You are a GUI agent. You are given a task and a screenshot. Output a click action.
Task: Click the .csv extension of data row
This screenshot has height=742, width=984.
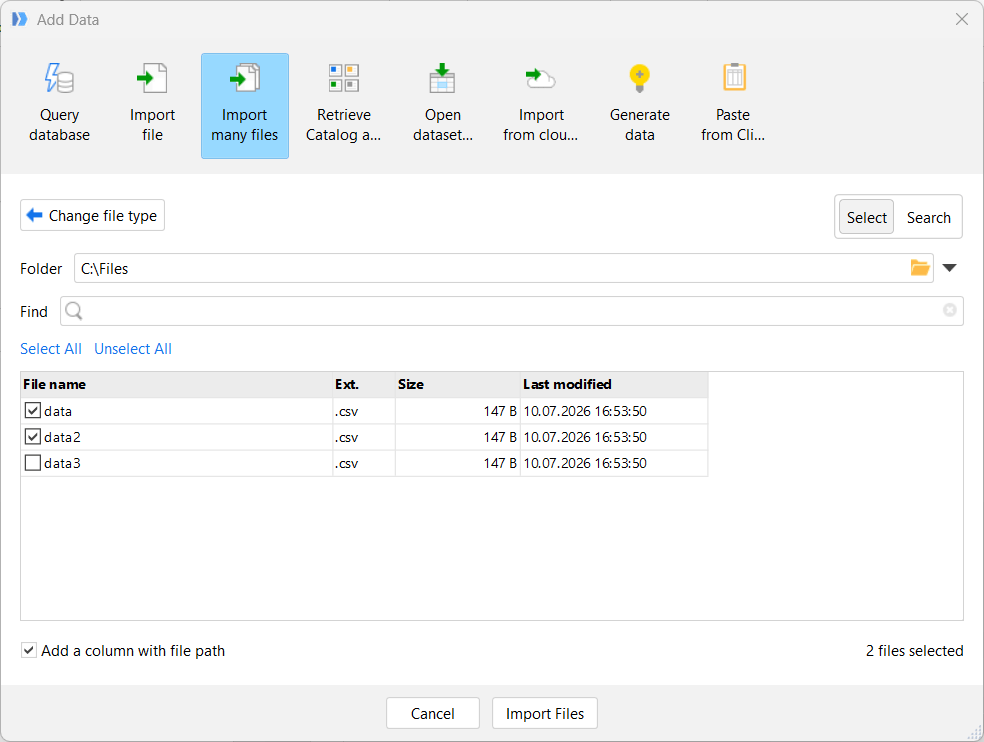[346, 412]
